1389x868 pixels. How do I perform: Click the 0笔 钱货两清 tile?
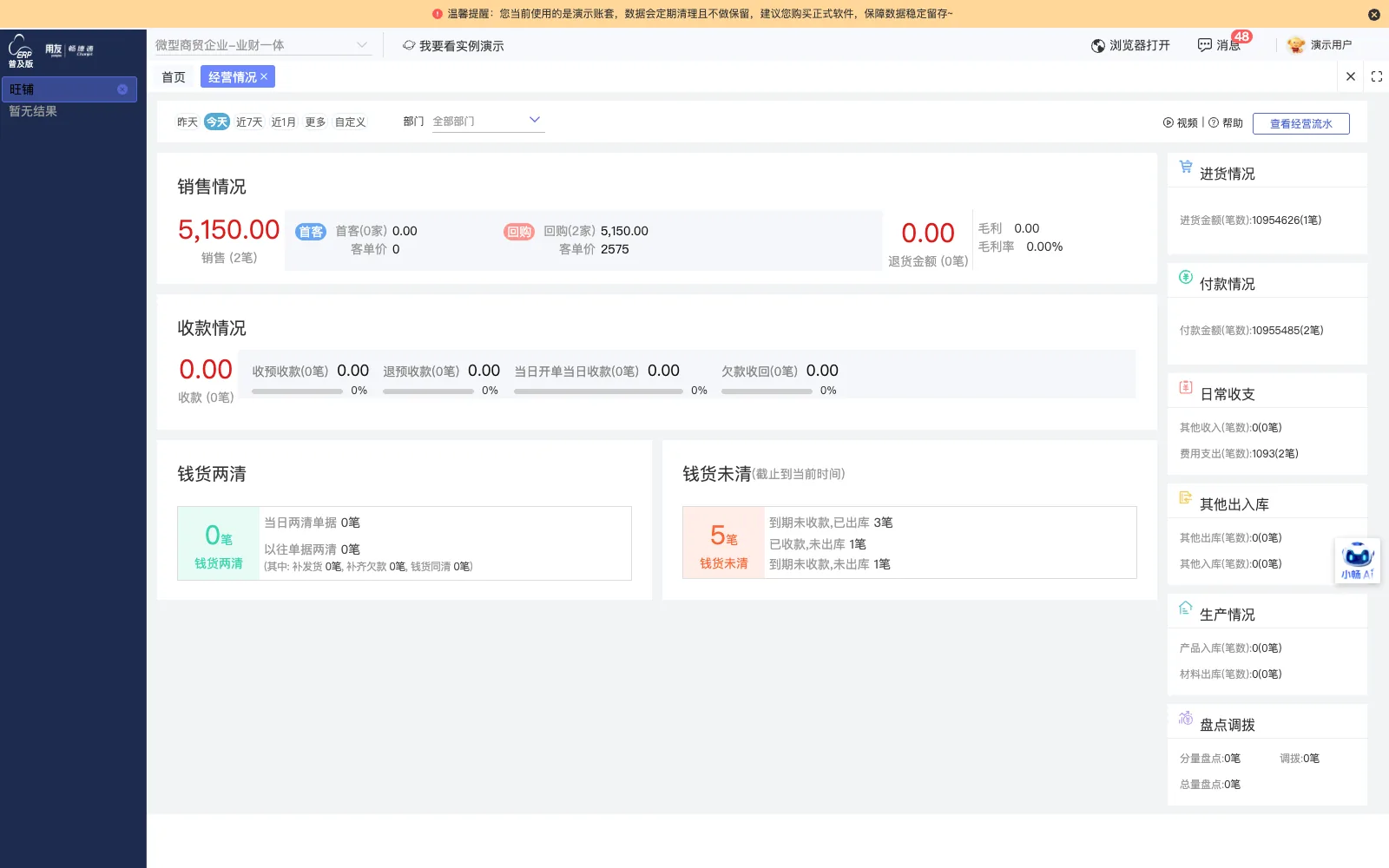(x=219, y=543)
